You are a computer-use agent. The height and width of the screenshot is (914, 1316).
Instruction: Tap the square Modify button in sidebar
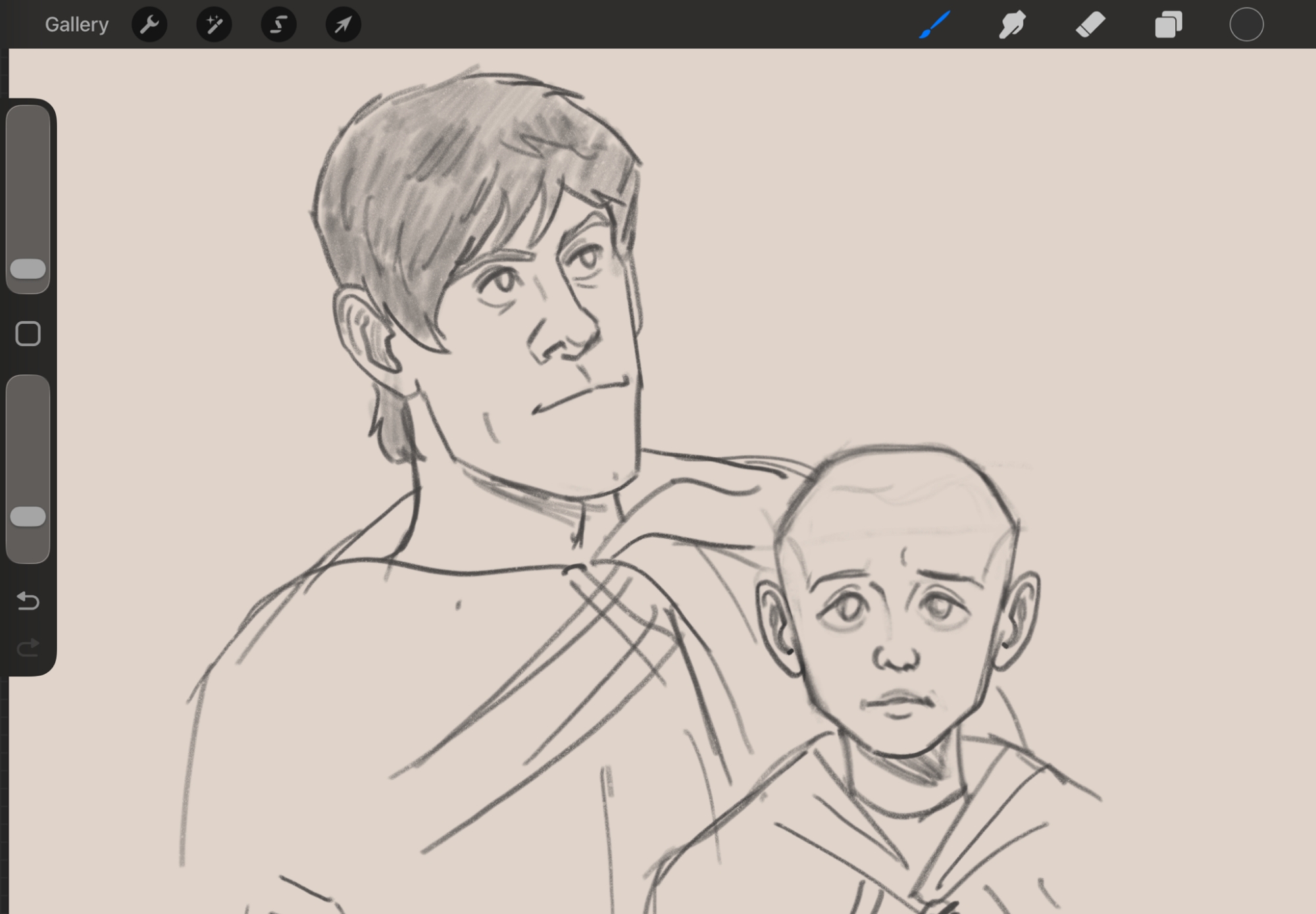click(x=28, y=334)
